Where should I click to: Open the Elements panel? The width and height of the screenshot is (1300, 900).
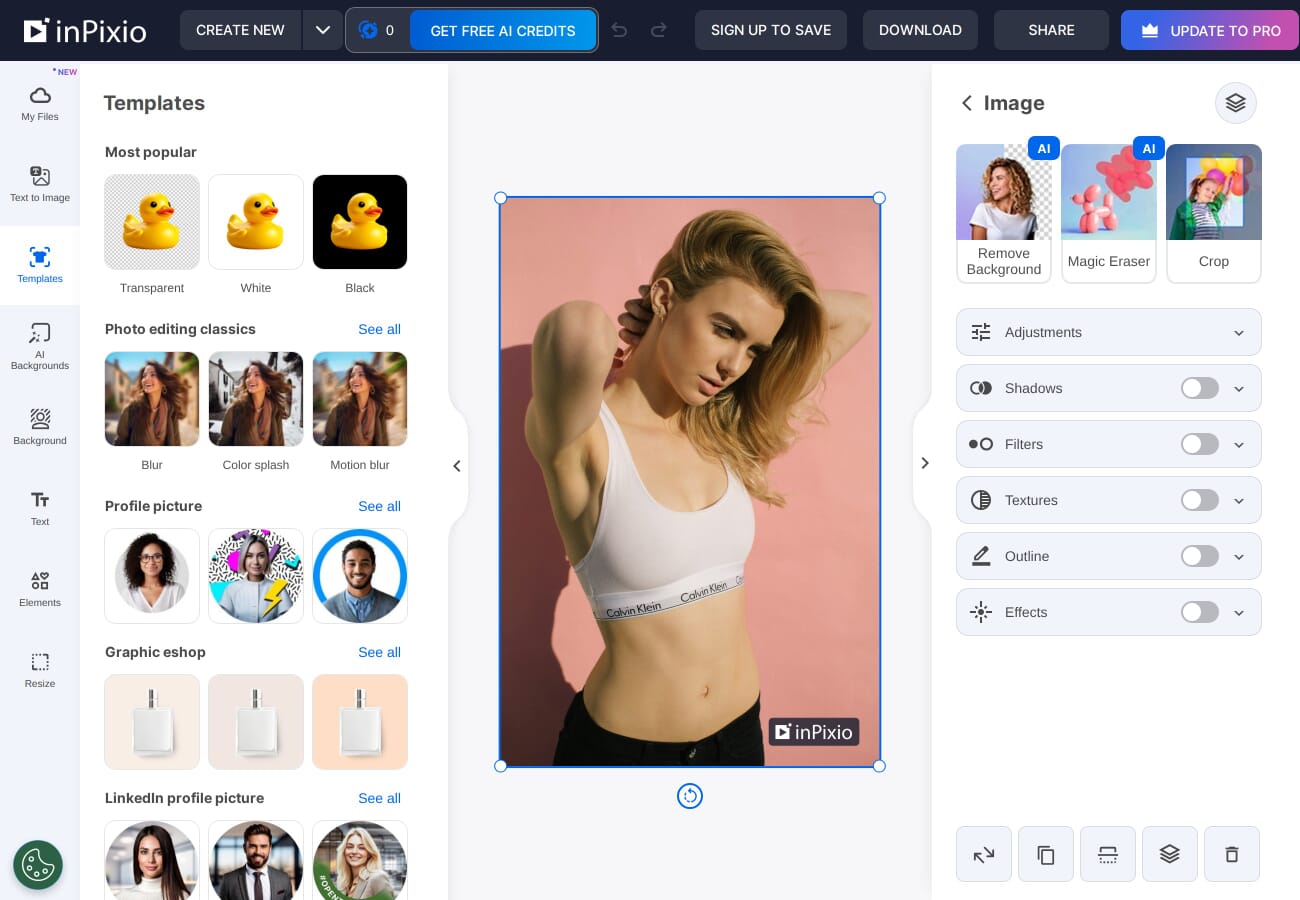40,590
